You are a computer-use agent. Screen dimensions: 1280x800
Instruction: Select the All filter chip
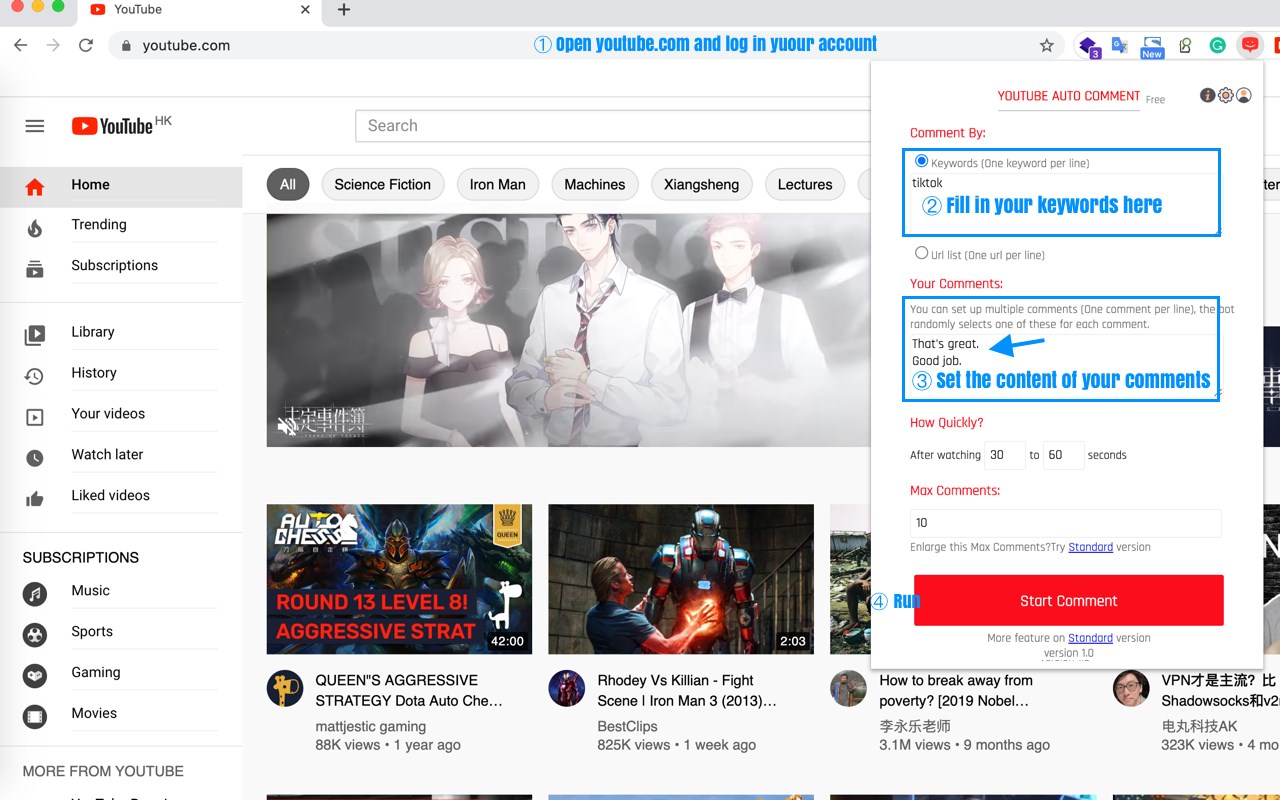click(288, 184)
